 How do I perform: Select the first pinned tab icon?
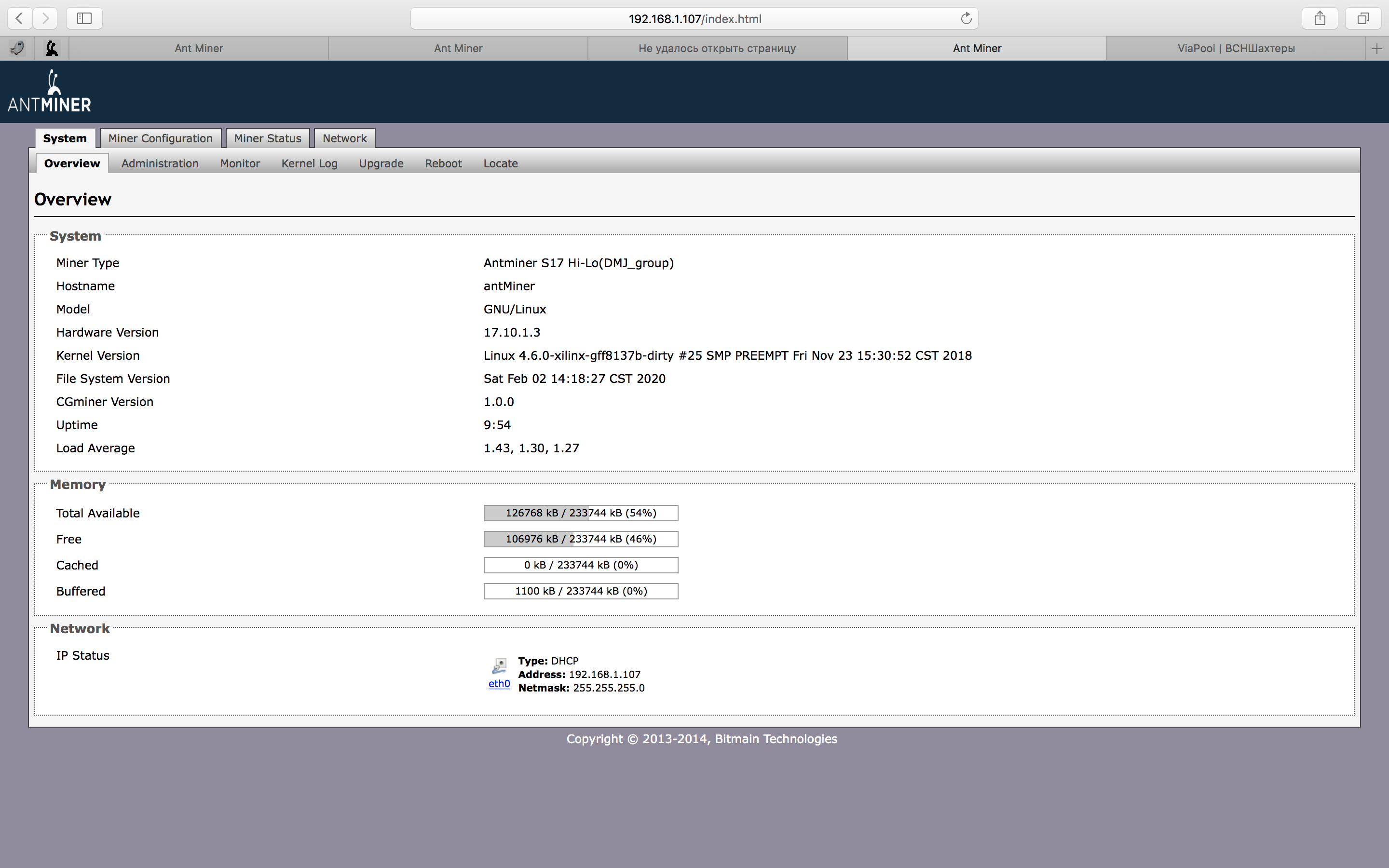coord(17,48)
